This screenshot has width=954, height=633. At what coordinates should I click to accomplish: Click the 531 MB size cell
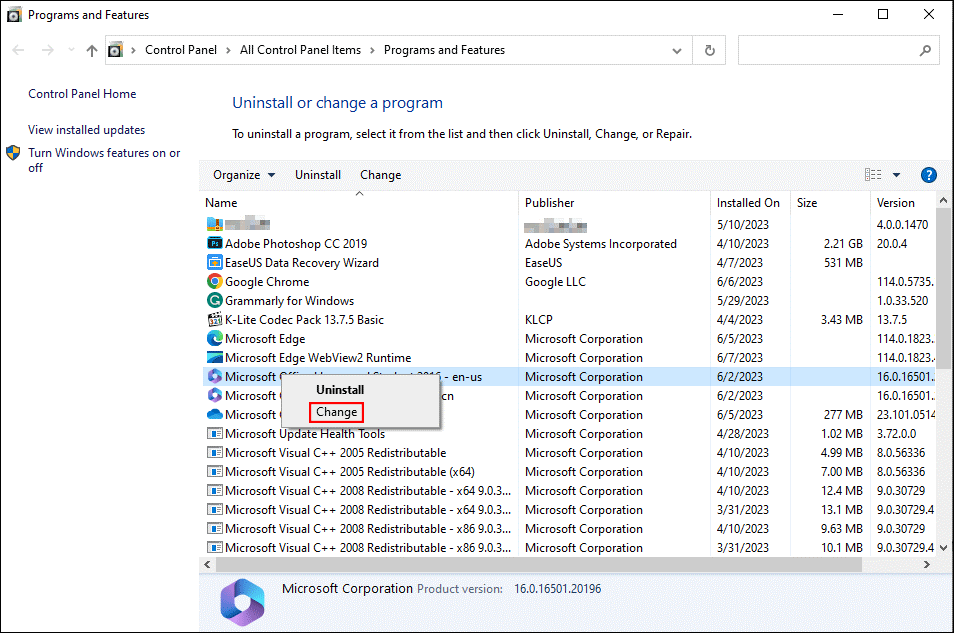843,262
